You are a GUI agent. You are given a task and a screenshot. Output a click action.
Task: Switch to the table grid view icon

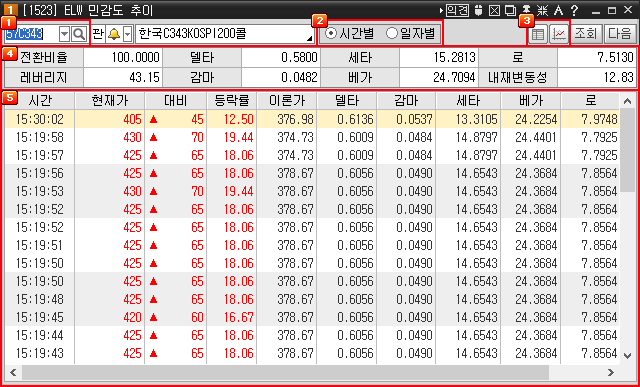[538, 34]
